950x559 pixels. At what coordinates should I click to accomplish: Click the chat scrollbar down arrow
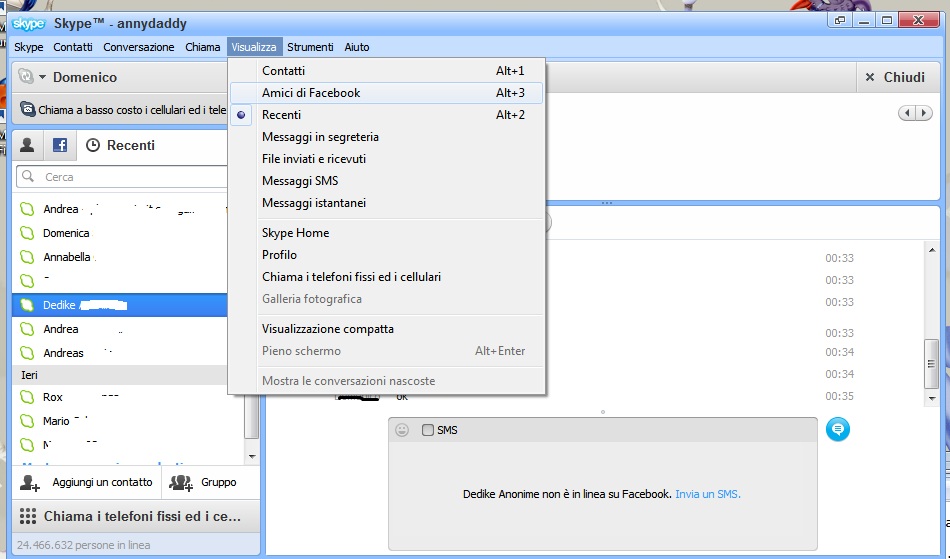(932, 398)
